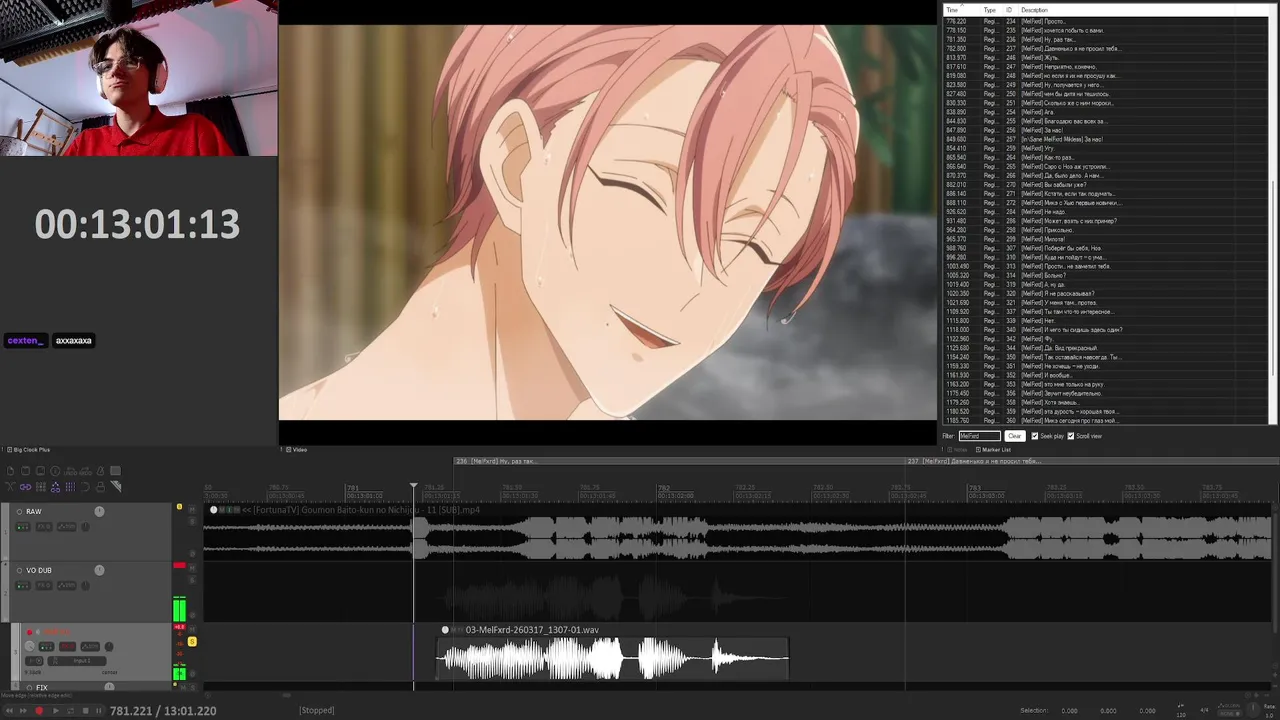Click the Pause transport button
Image resolution: width=1280 pixels, height=720 pixels.
tap(98, 711)
